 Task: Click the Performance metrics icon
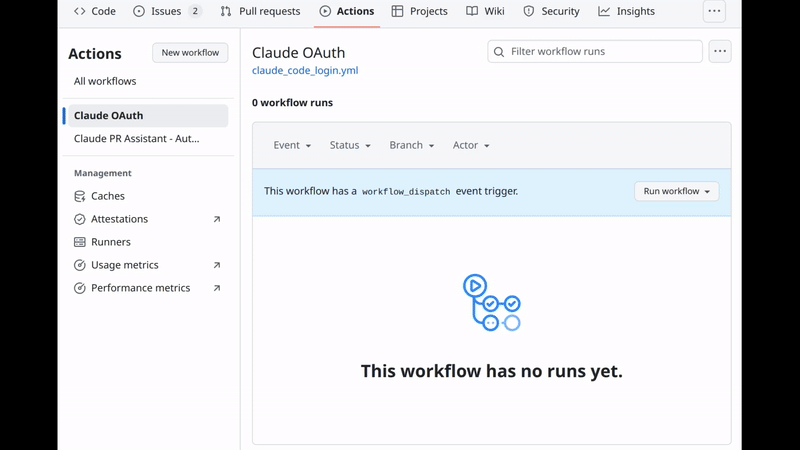click(x=80, y=288)
